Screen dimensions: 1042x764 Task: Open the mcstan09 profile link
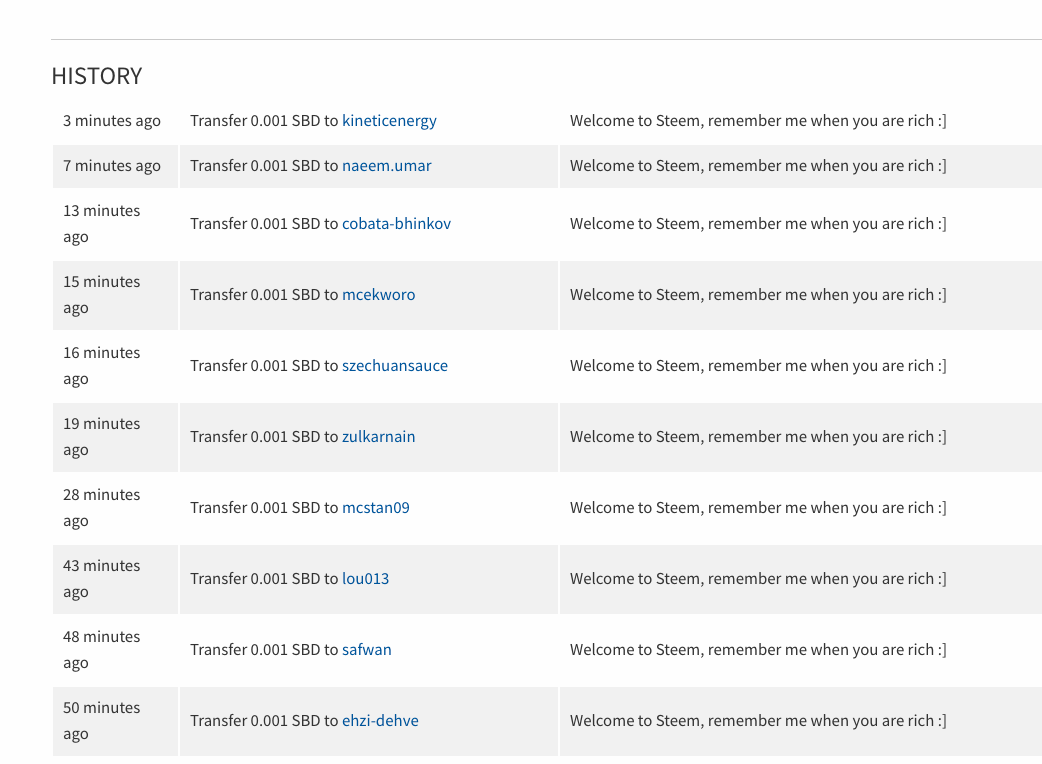pos(375,508)
